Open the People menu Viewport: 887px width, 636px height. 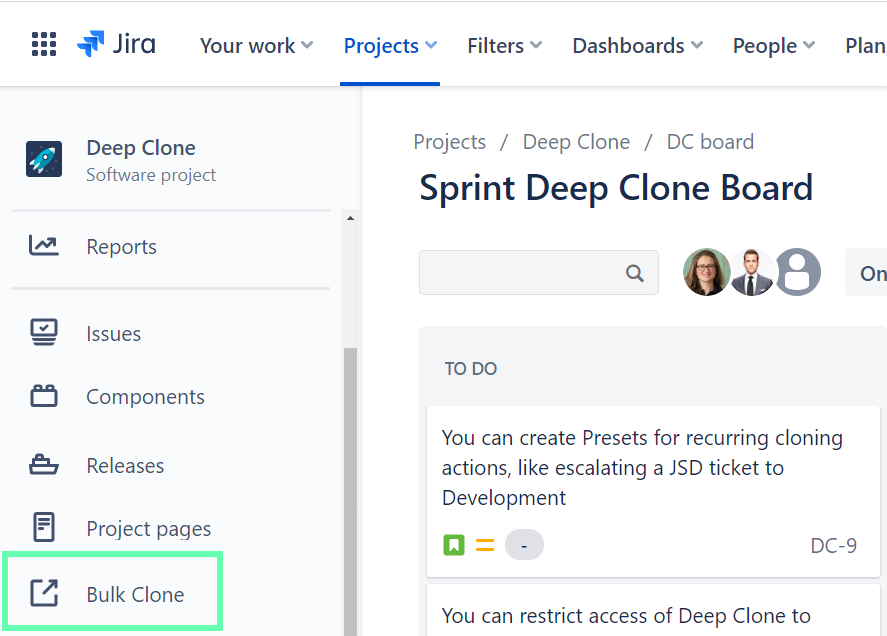(x=772, y=46)
